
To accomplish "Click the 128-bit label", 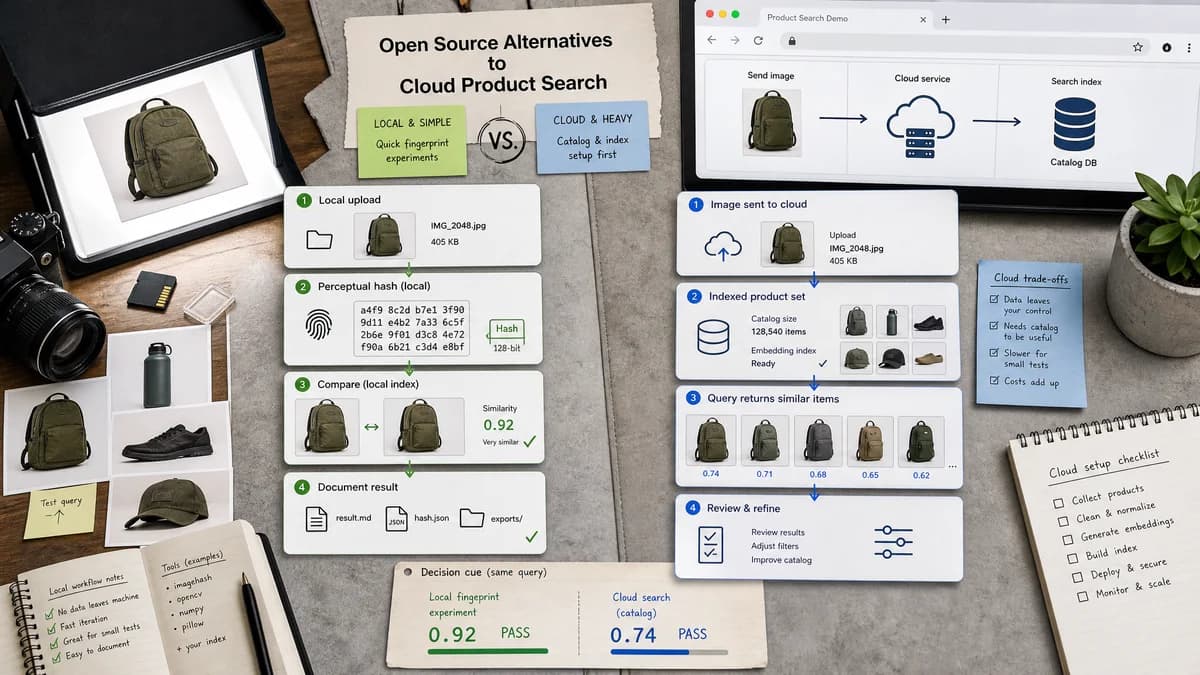I will [507, 347].
